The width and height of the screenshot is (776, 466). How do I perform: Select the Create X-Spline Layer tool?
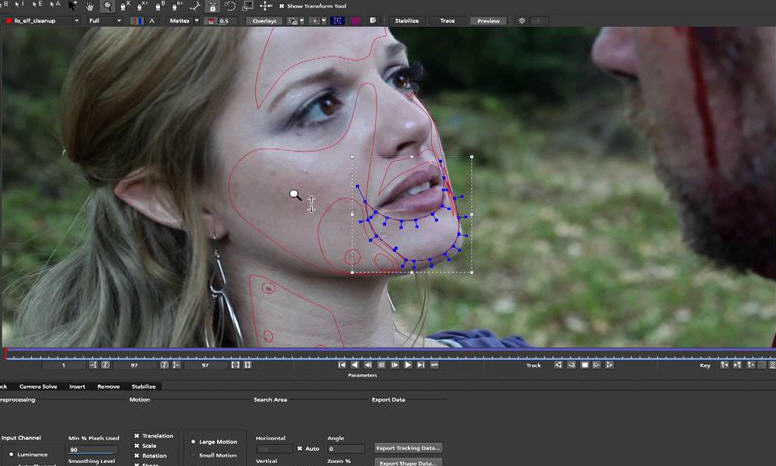click(124, 6)
